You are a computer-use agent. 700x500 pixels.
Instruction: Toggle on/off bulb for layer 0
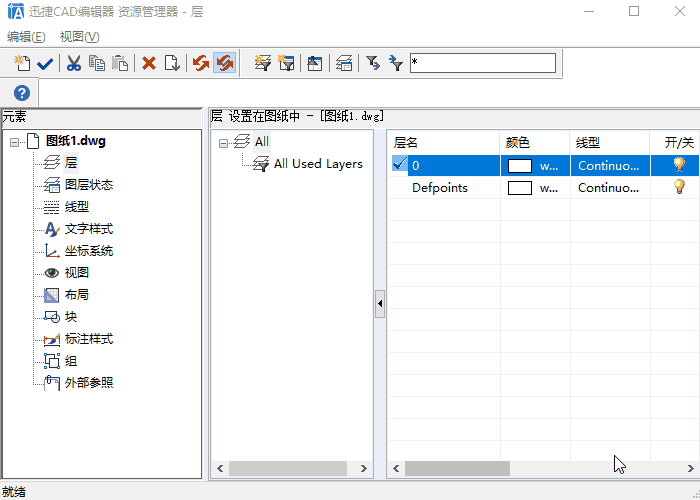tap(678, 164)
